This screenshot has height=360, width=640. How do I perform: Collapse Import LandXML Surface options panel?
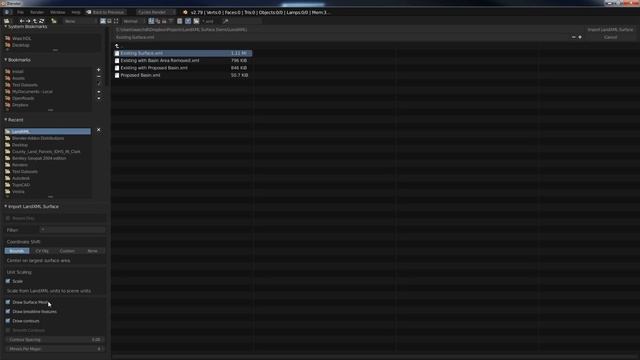6,207
